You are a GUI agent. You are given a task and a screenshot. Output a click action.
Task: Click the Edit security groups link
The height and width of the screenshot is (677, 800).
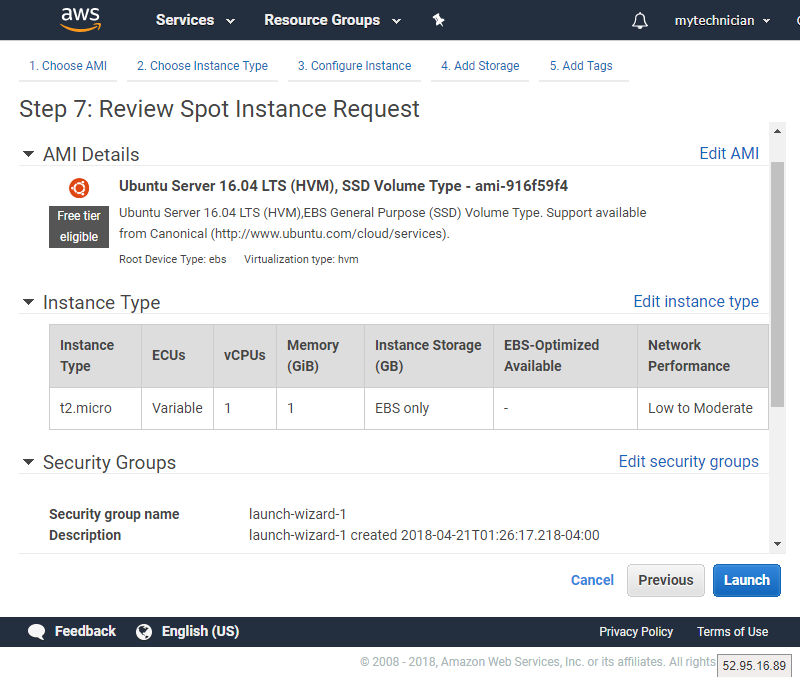point(688,461)
